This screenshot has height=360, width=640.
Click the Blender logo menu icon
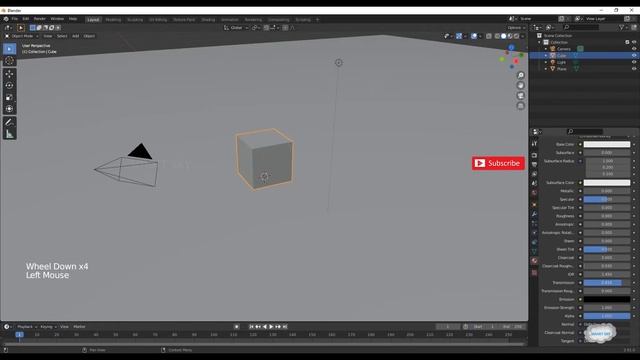(x=6, y=19)
